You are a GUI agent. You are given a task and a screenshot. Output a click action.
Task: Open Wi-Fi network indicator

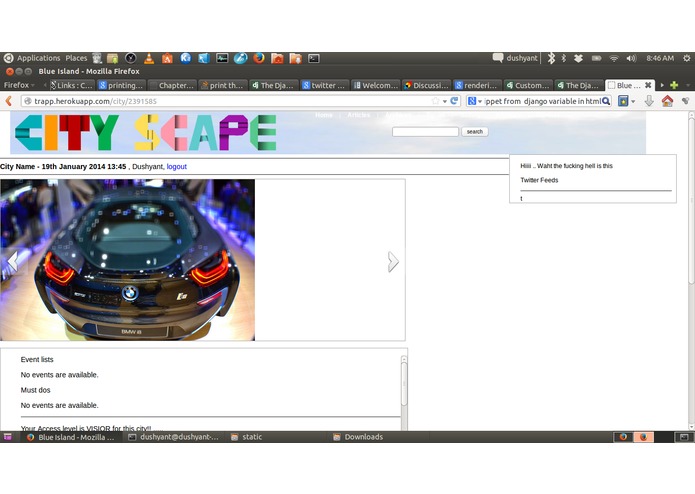[614, 58]
